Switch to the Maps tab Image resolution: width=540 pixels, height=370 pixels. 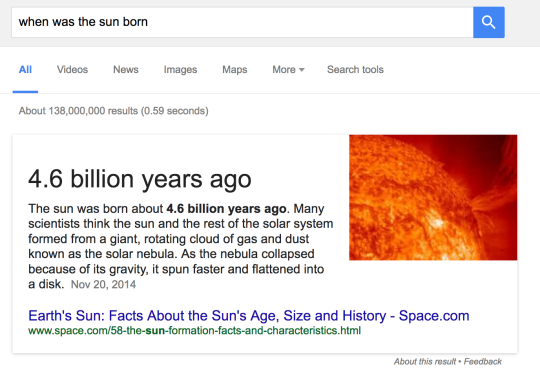tap(235, 70)
